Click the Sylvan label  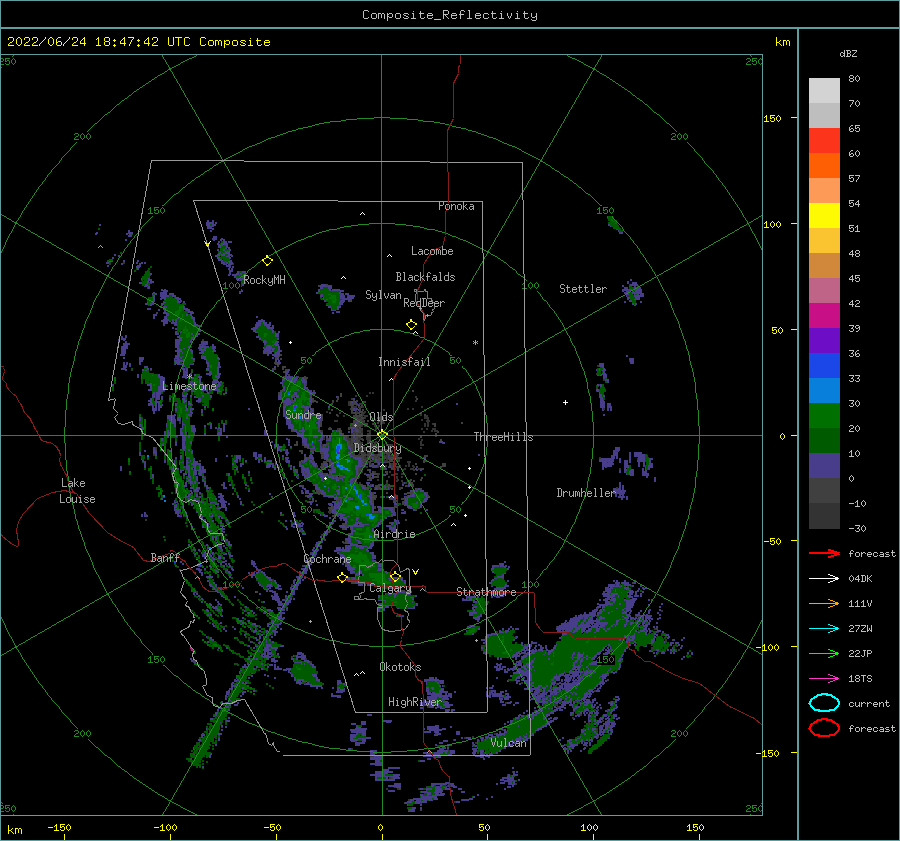click(383, 295)
